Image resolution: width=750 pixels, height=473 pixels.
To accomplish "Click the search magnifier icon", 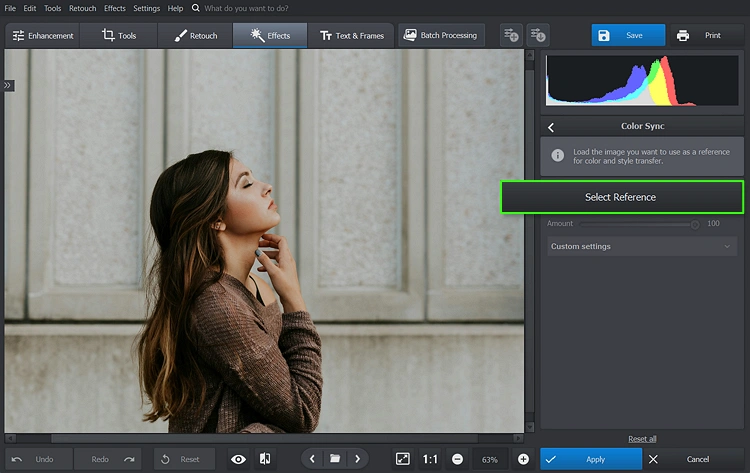I will [x=196, y=8].
